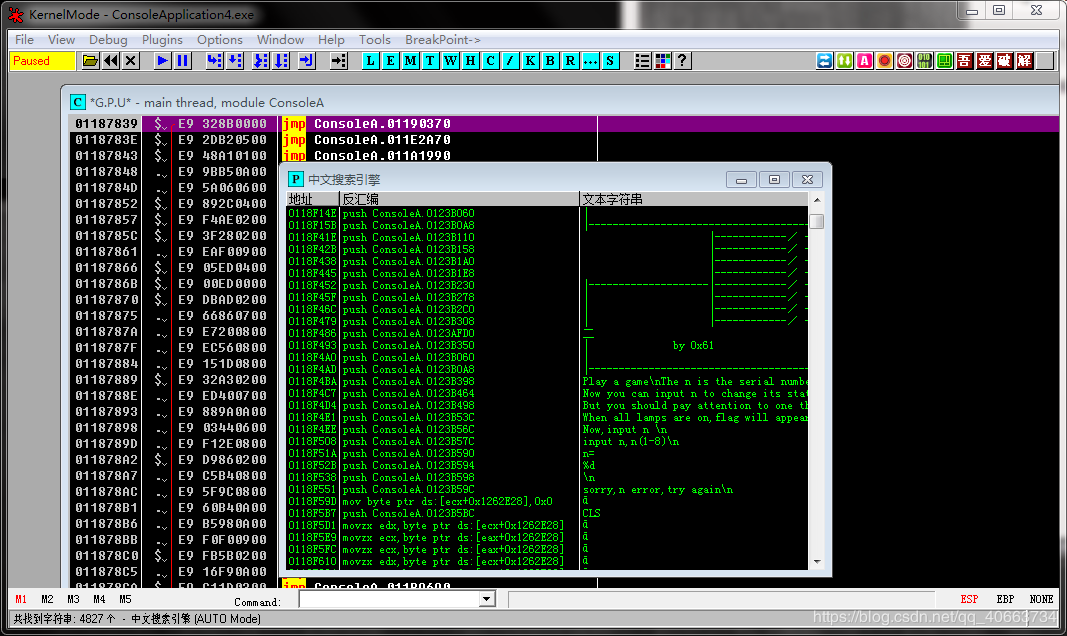The image size is (1067, 636).
Task: Open the Options menu
Action: 220,39
